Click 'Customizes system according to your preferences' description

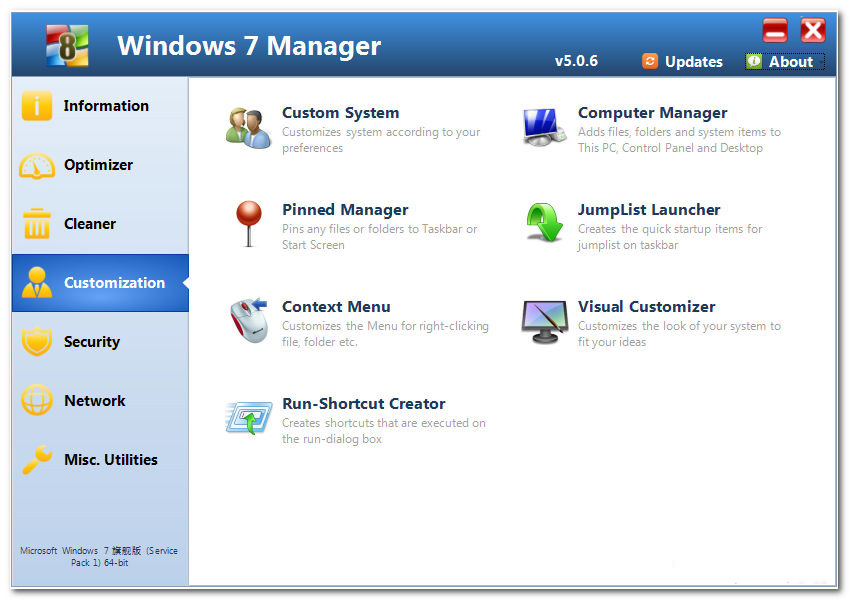coord(381,140)
